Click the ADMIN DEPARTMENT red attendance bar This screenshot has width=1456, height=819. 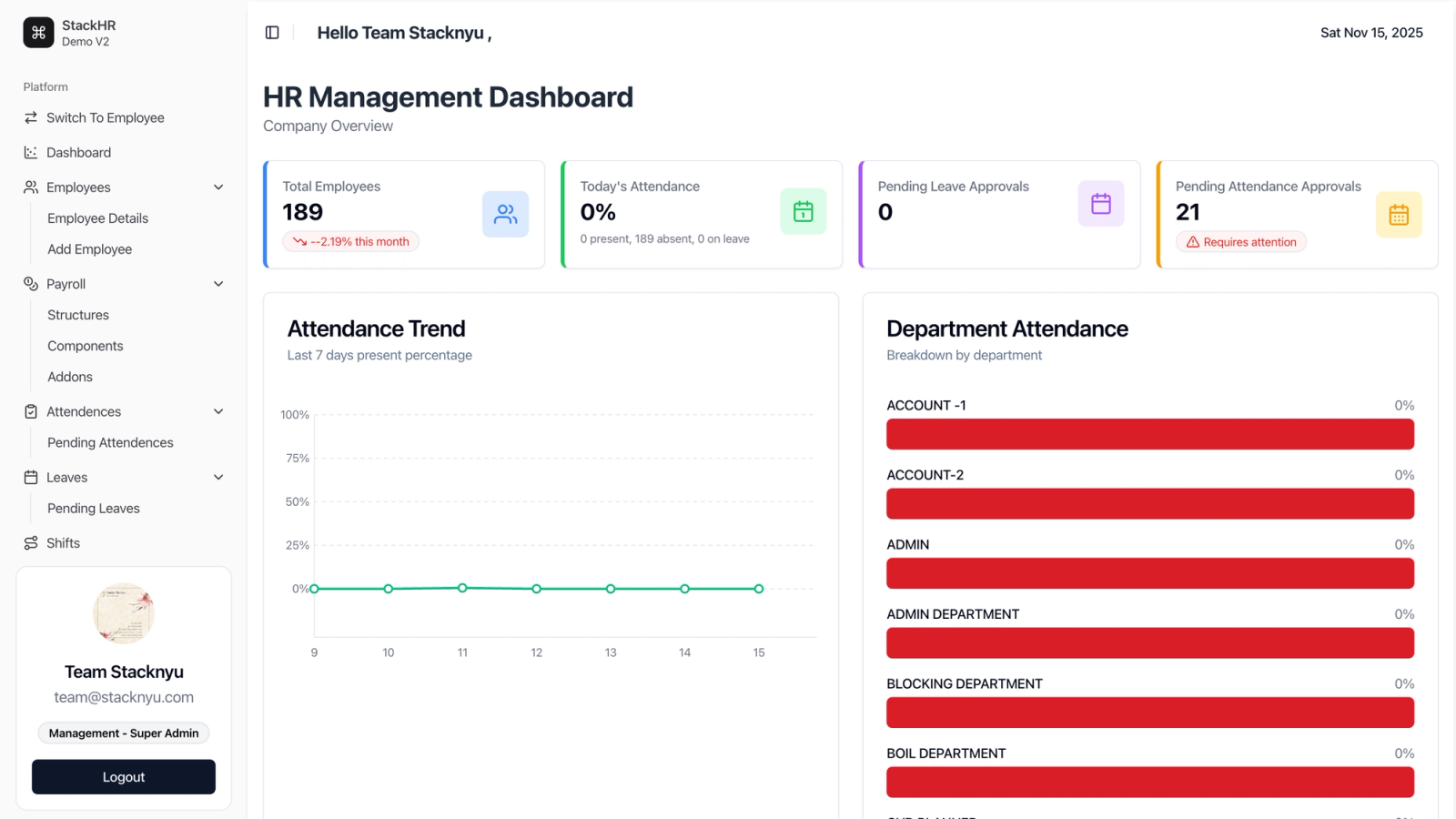(1150, 642)
